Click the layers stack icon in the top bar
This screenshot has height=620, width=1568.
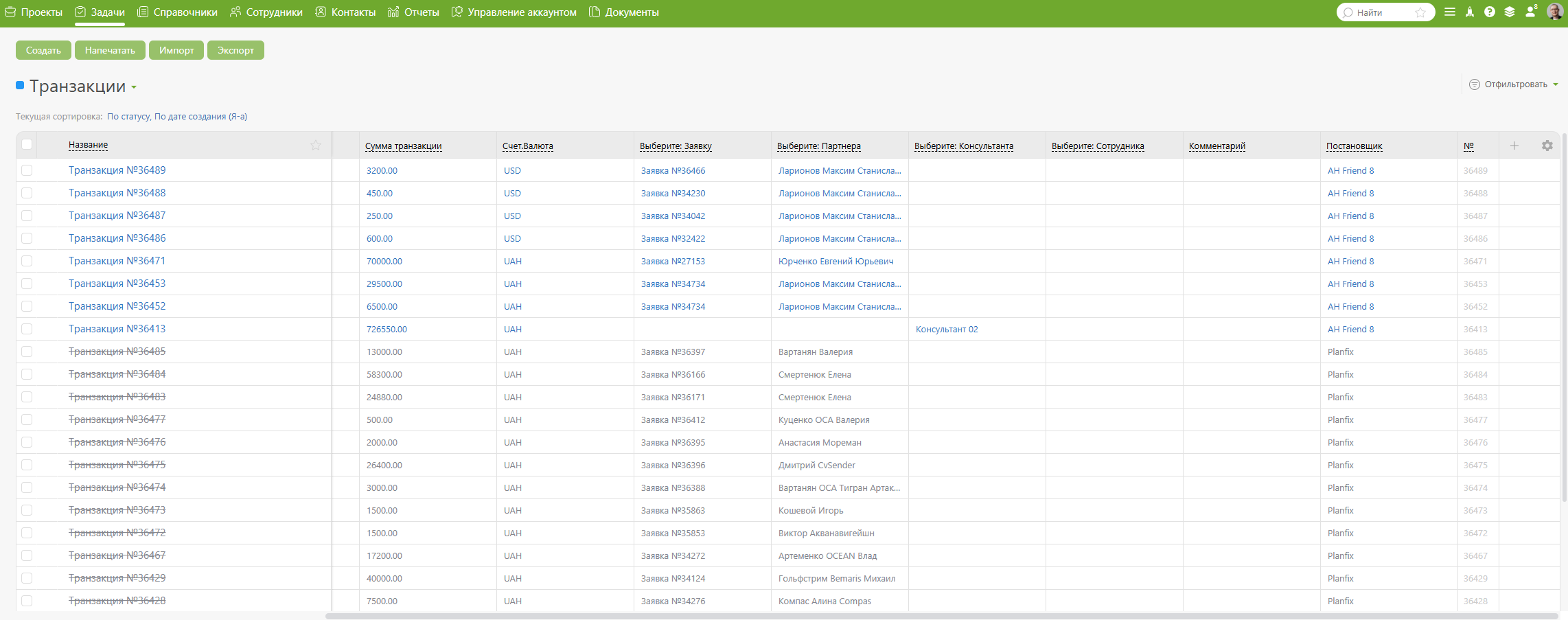(x=1510, y=12)
